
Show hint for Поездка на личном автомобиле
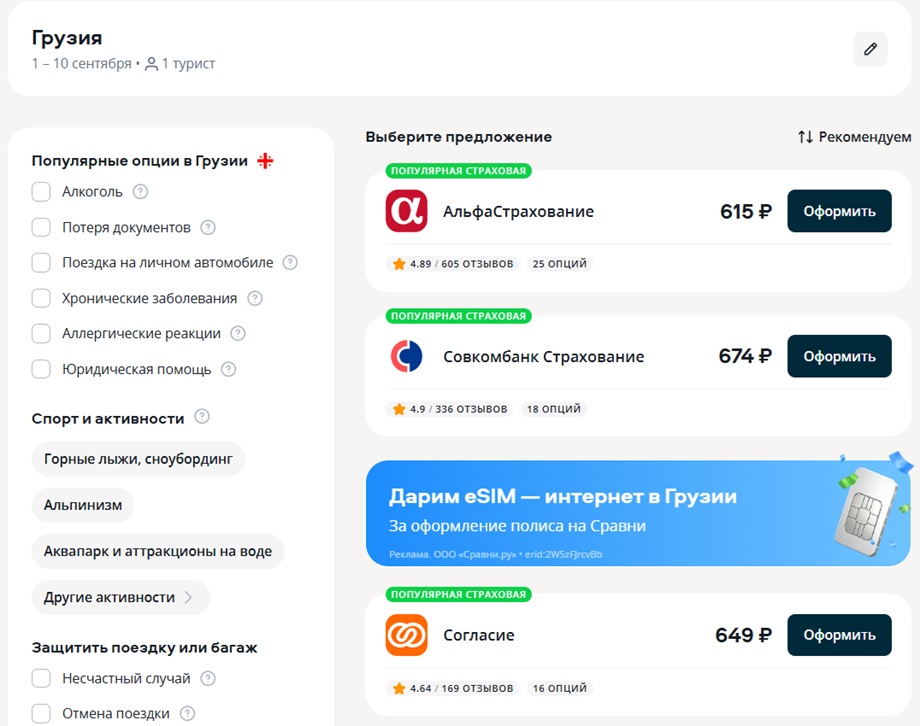click(x=290, y=262)
